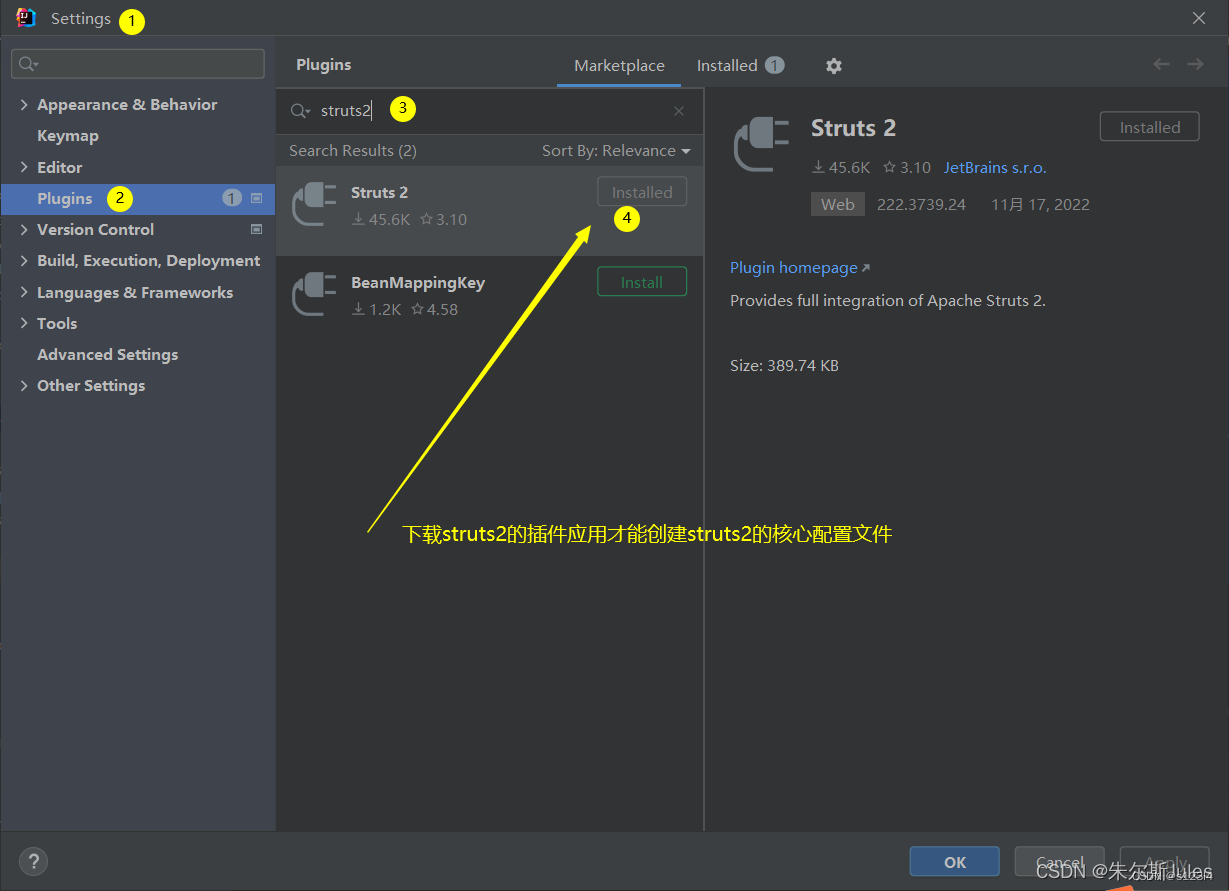Click the Size: 389.74 KB text
The image size is (1229, 891).
[784, 366]
